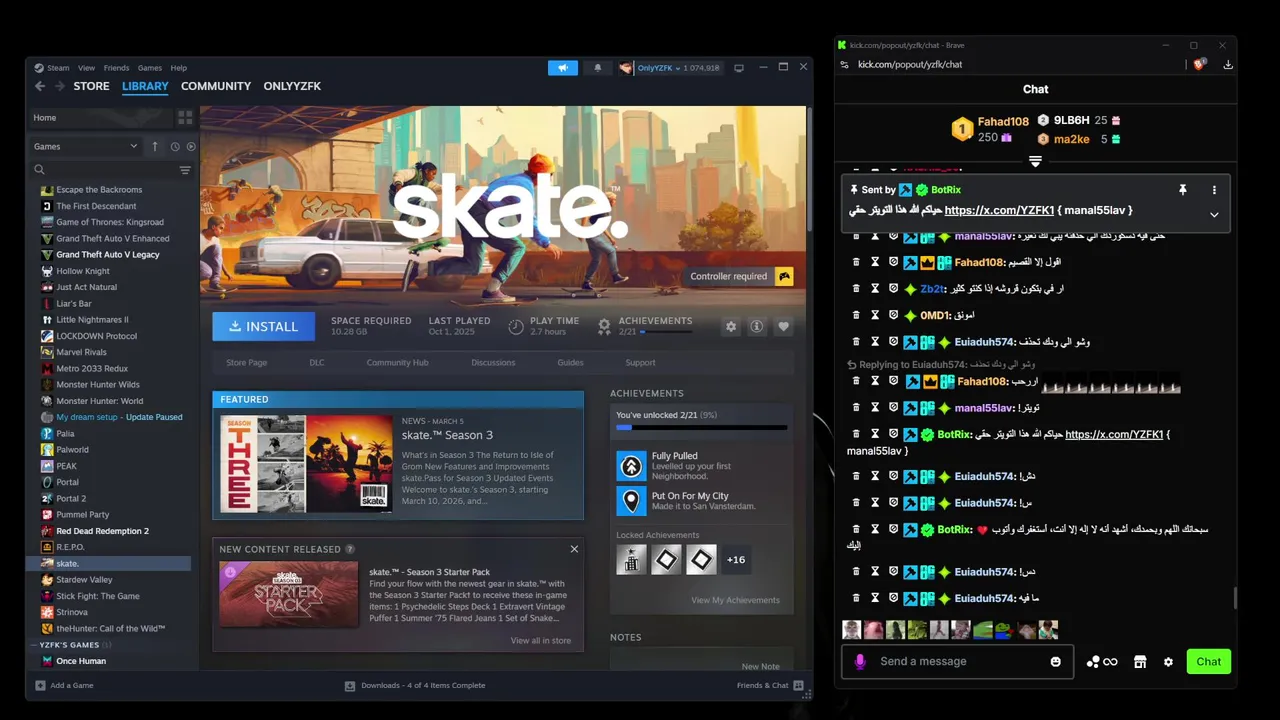Open Fully Pulled achievement icon

pyautogui.click(x=631, y=466)
